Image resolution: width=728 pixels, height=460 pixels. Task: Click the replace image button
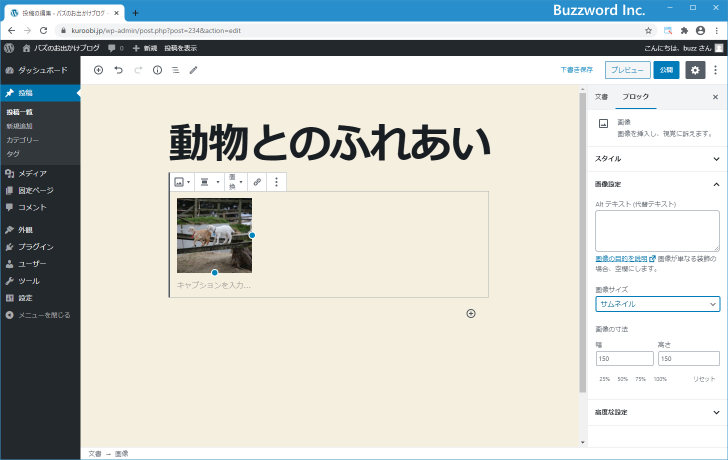click(x=236, y=182)
